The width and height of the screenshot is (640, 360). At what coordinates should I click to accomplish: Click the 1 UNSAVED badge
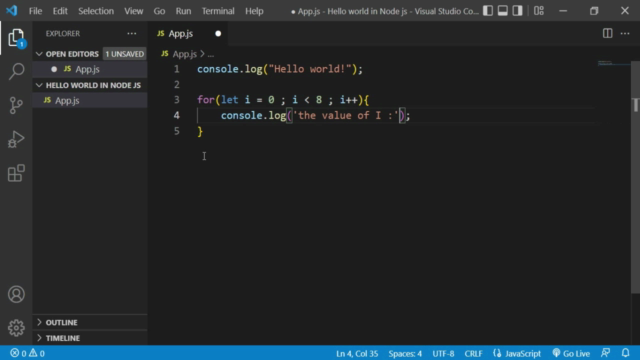[x=124, y=54]
